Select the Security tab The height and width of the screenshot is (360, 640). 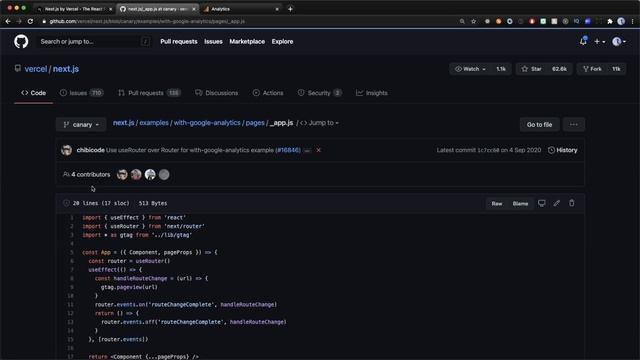319,93
